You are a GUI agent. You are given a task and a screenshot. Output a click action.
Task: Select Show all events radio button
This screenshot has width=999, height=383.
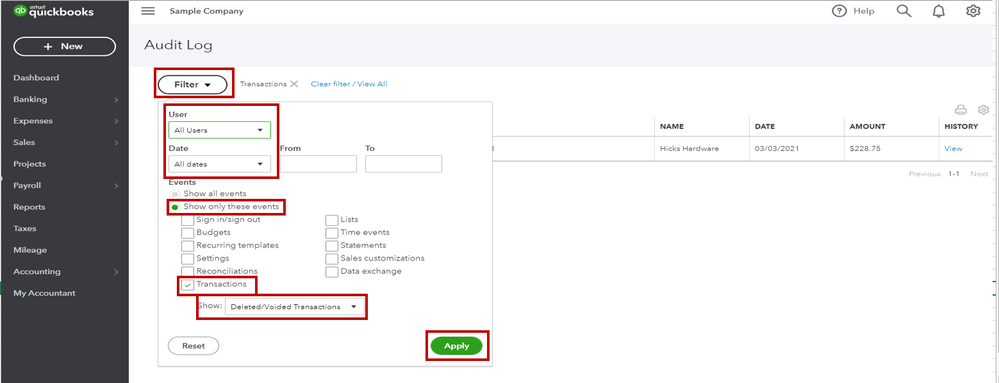[x=174, y=194]
